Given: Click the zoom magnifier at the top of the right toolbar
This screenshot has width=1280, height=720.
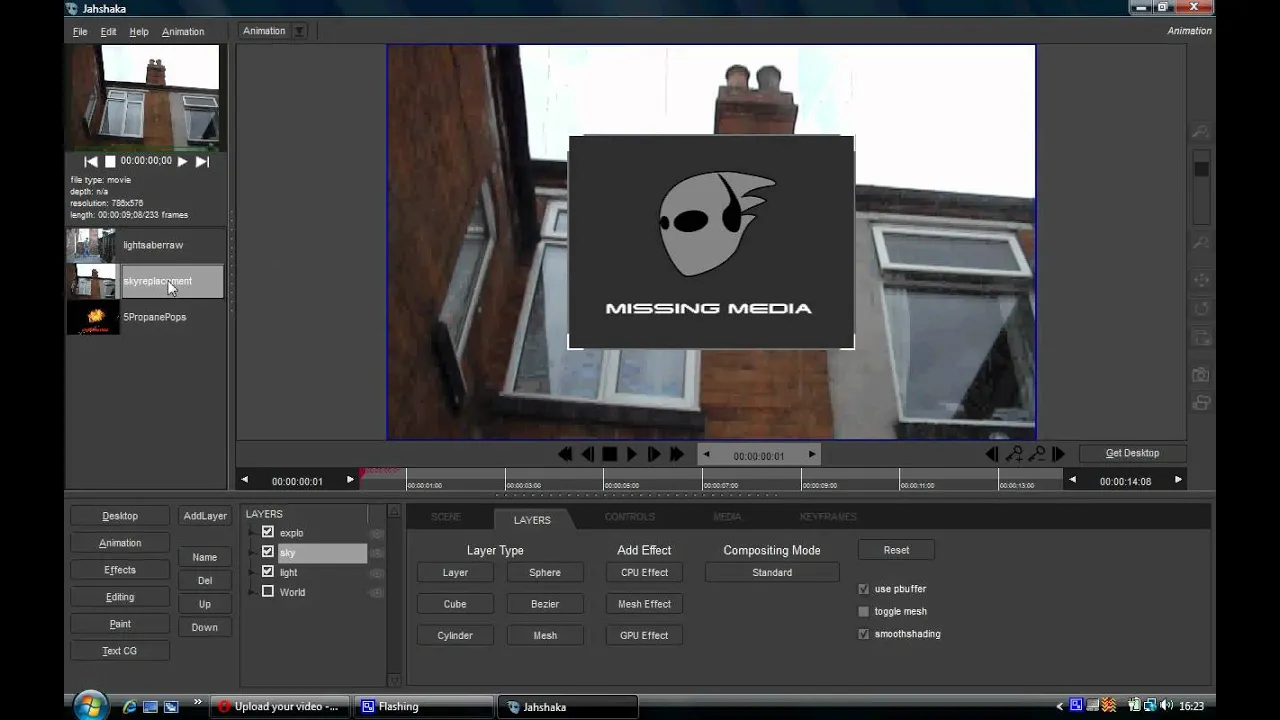Looking at the screenshot, I should point(1201,132).
